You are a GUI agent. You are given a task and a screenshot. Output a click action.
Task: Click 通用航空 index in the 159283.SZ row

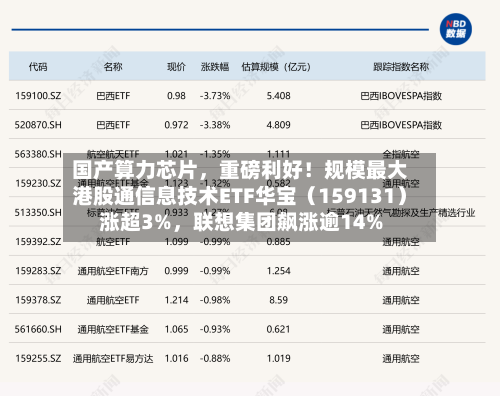pos(401,271)
